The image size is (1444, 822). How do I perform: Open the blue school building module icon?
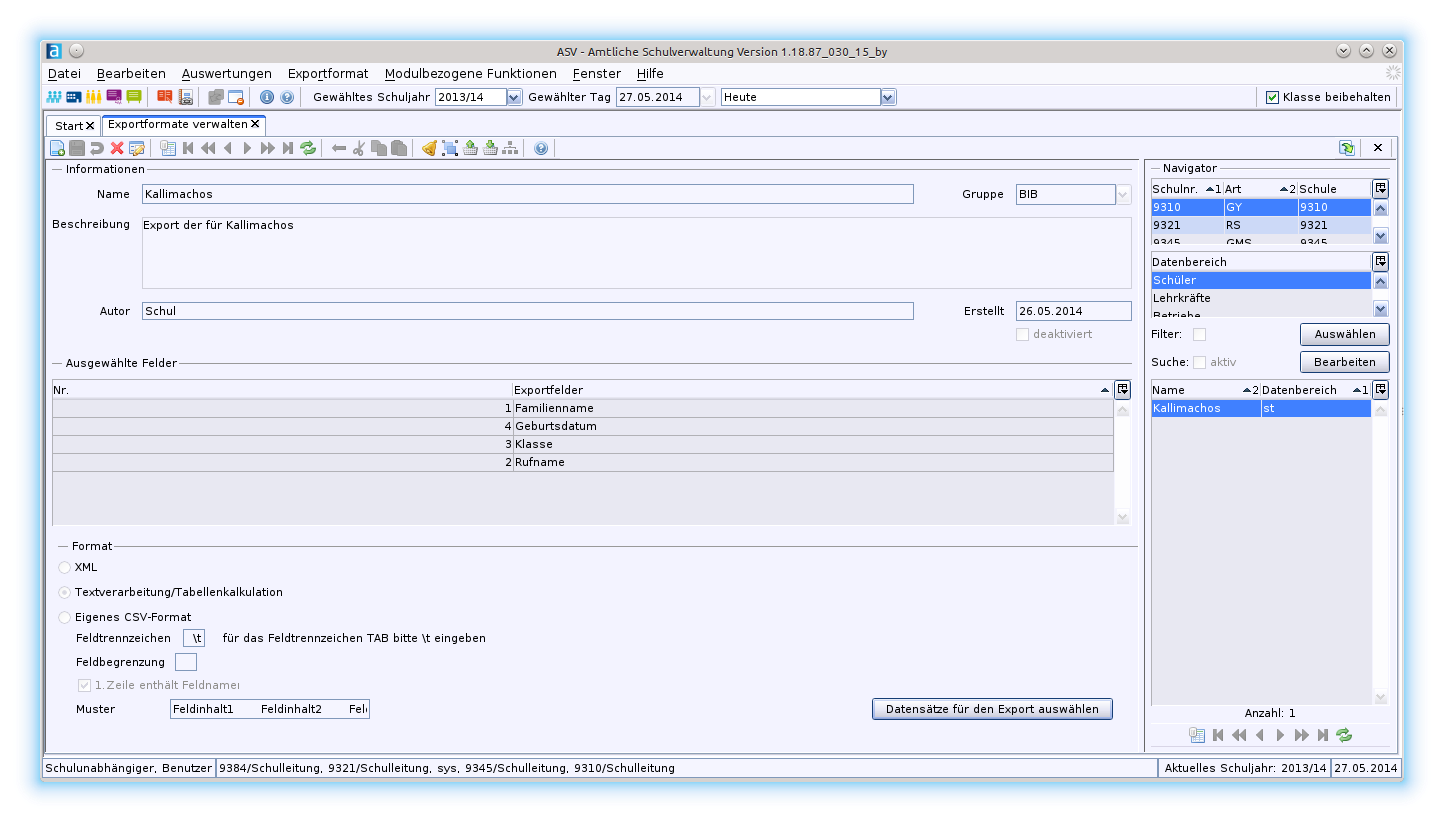pyautogui.click(x=74, y=97)
